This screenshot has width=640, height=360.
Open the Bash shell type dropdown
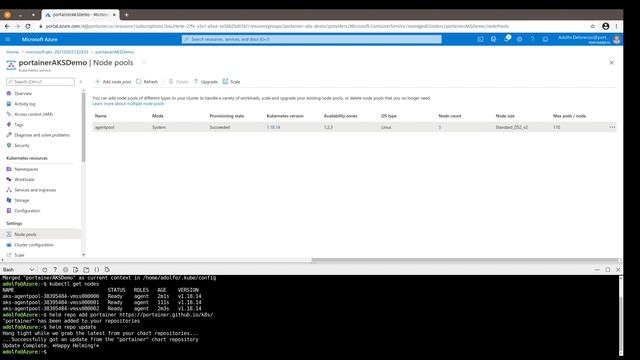pyautogui.click(x=18, y=269)
